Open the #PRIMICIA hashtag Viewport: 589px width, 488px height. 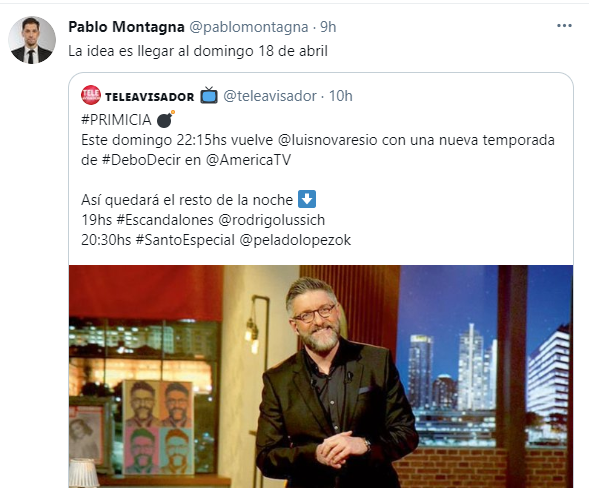116,120
